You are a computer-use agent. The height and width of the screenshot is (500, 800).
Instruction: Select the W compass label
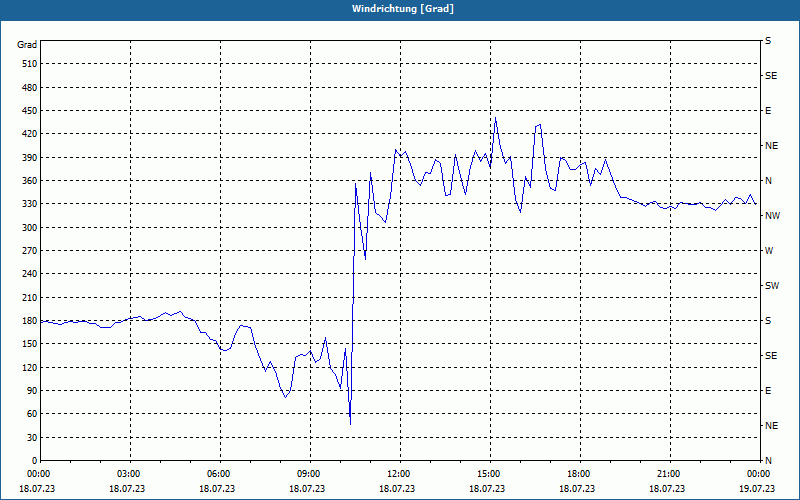tap(769, 251)
